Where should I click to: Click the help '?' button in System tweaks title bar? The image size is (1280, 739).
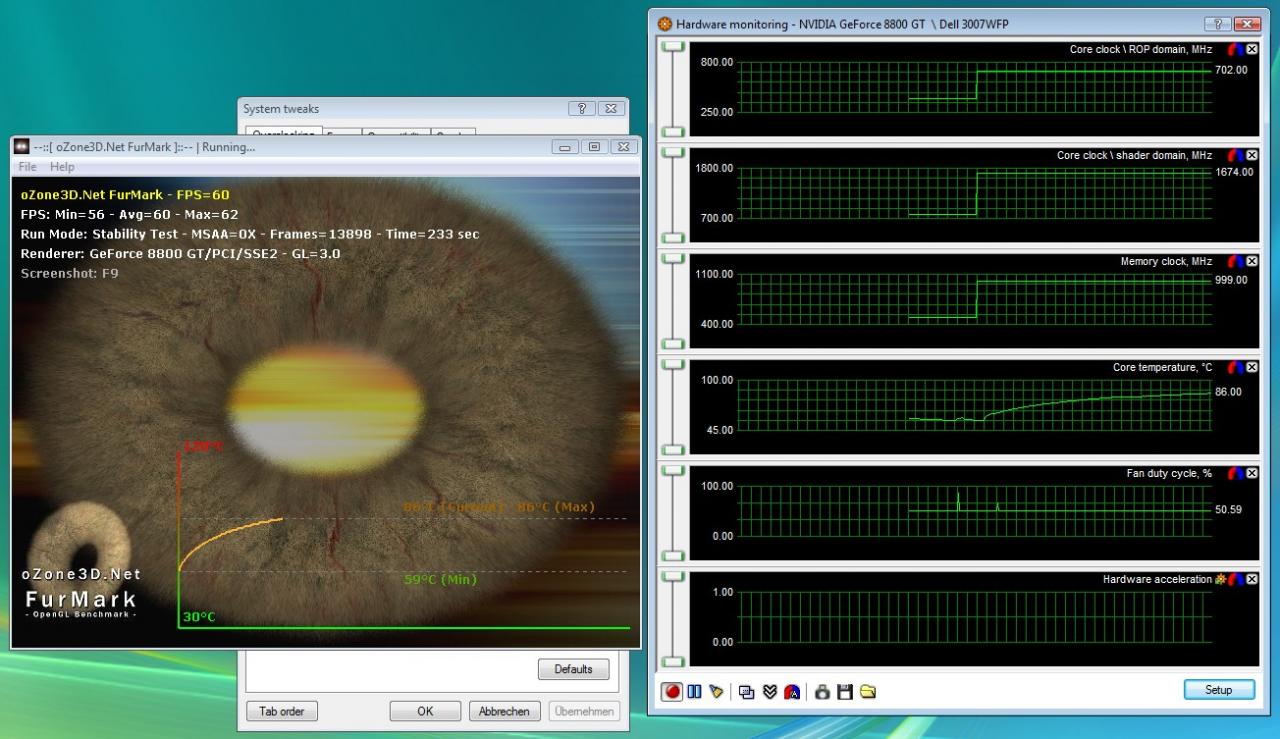582,108
